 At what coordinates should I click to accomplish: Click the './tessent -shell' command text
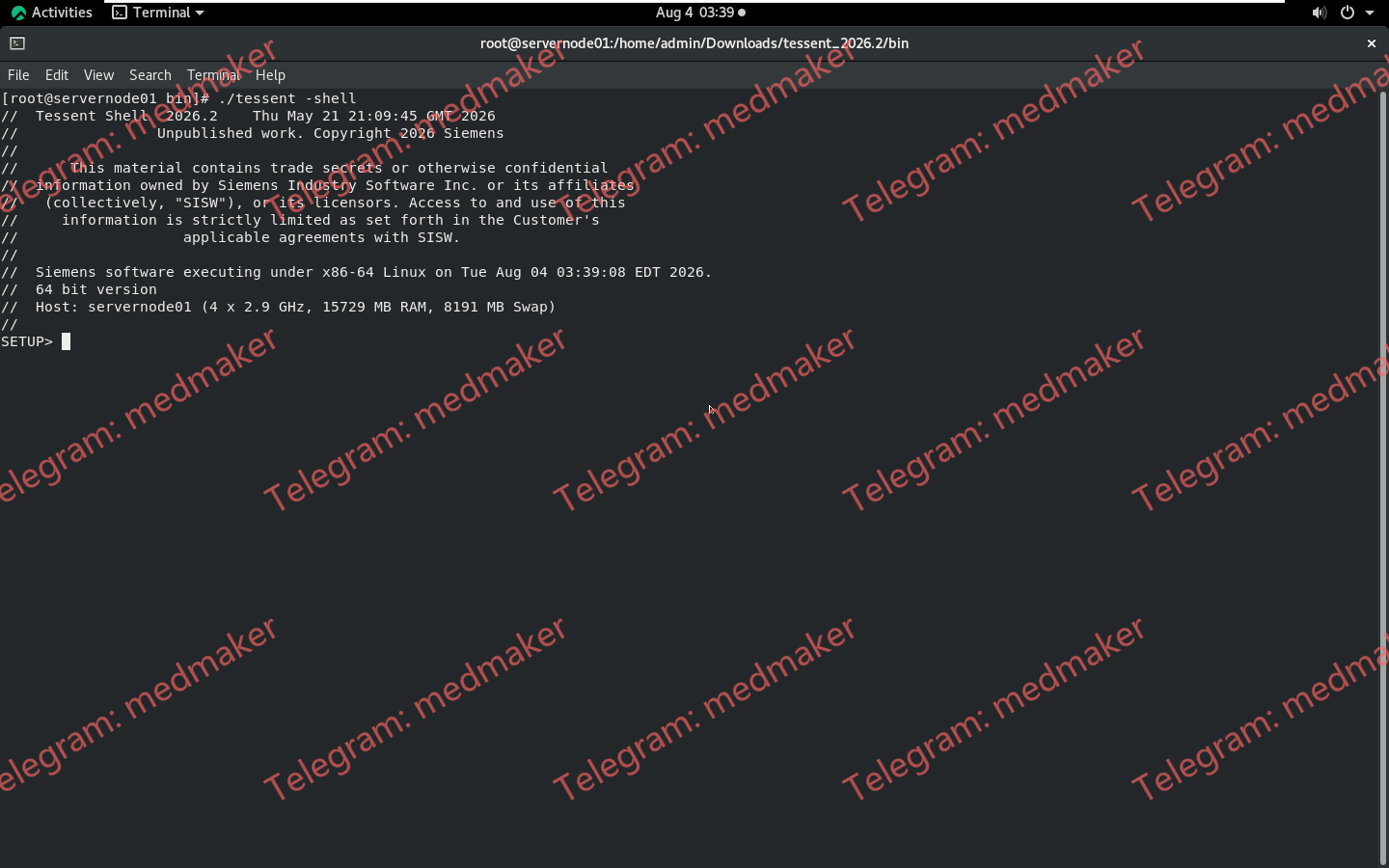coord(287,98)
